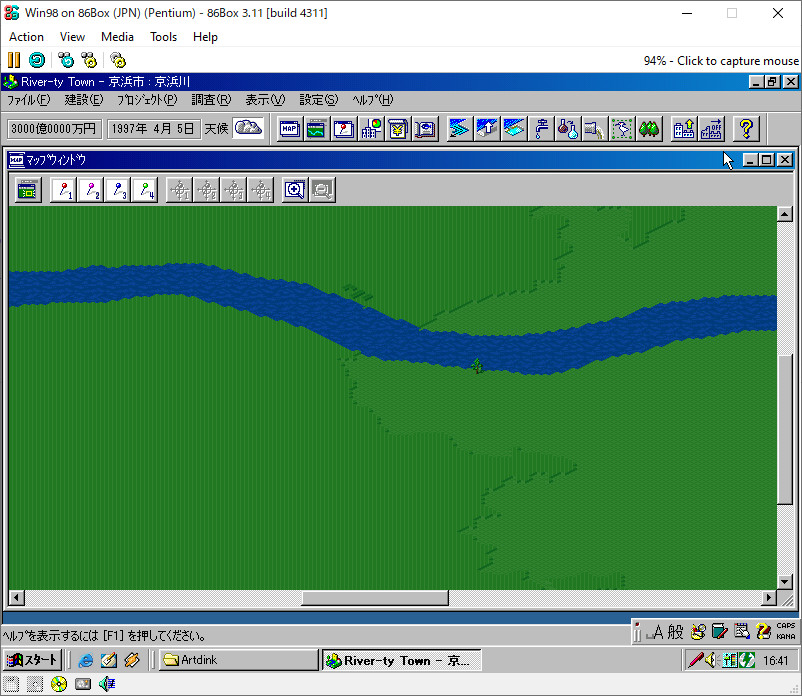Click the taskbar clock showing 16:41
The height and width of the screenshot is (696, 802).
coord(776,661)
